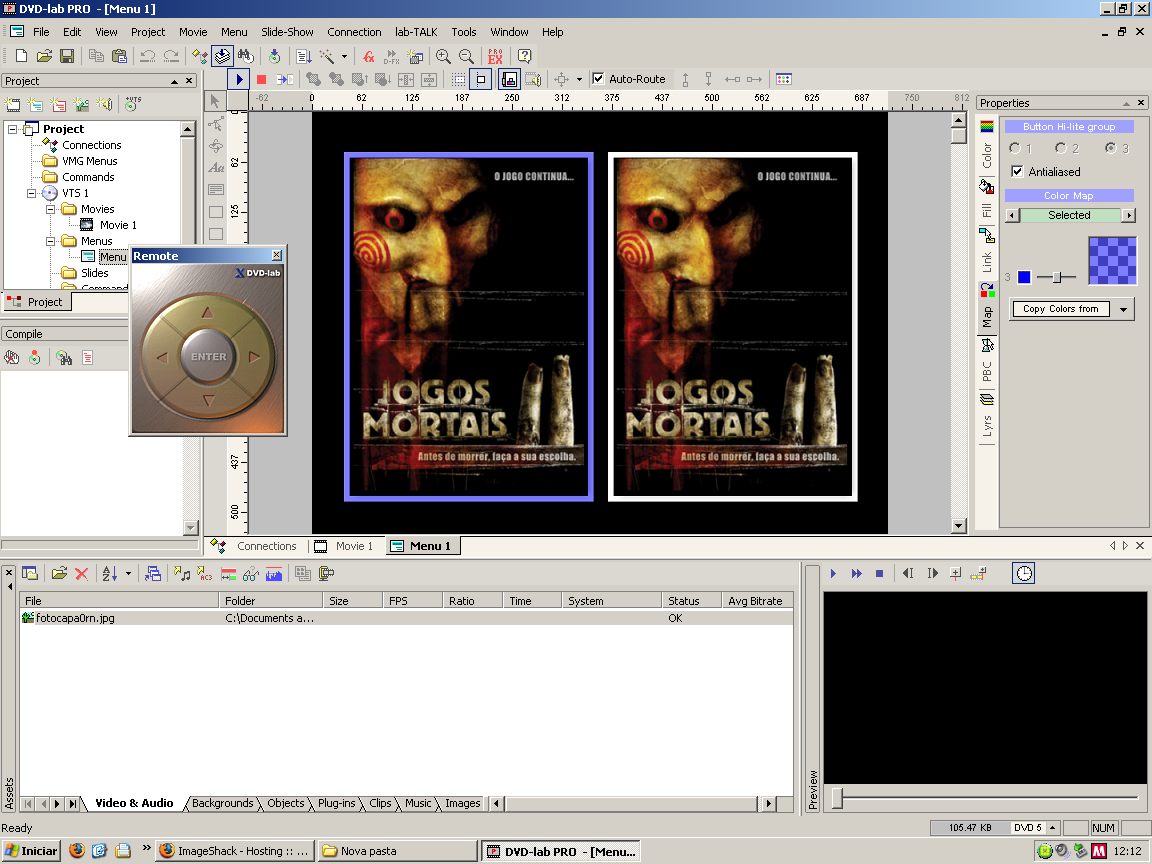Open the Fill properties tab icon

pos(987,187)
